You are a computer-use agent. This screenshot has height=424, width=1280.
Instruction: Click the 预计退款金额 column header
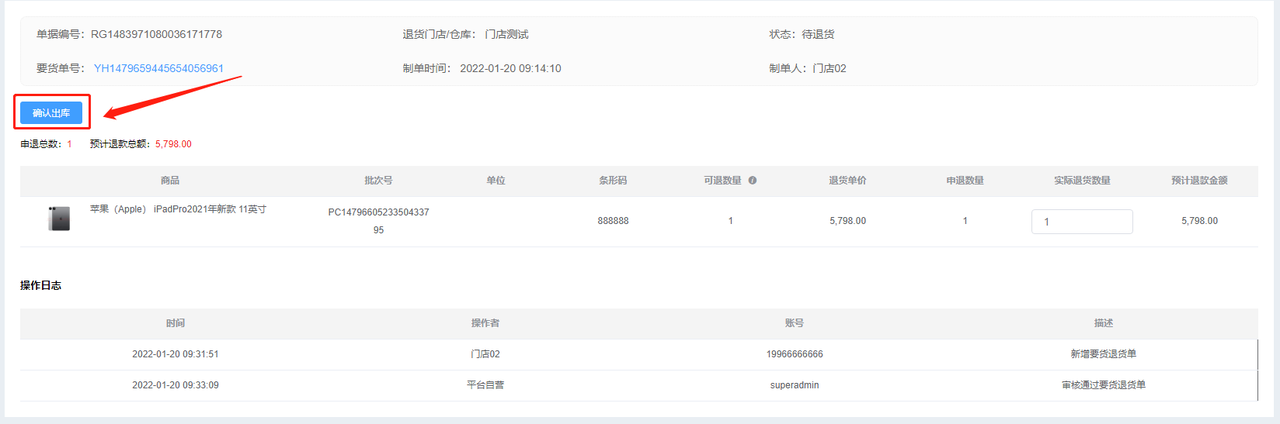pos(1199,181)
